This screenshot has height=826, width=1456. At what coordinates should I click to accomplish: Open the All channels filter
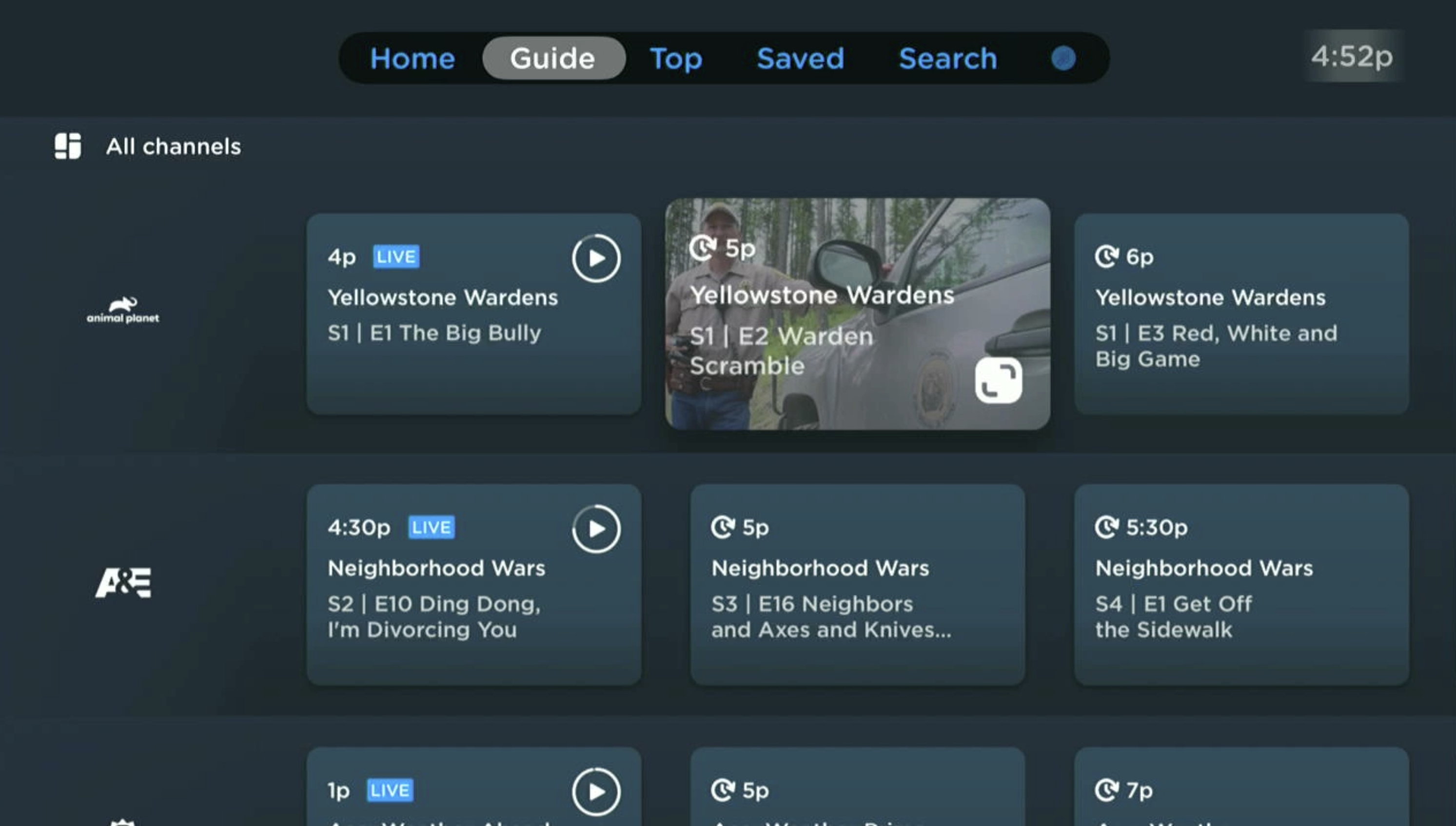[x=173, y=146]
